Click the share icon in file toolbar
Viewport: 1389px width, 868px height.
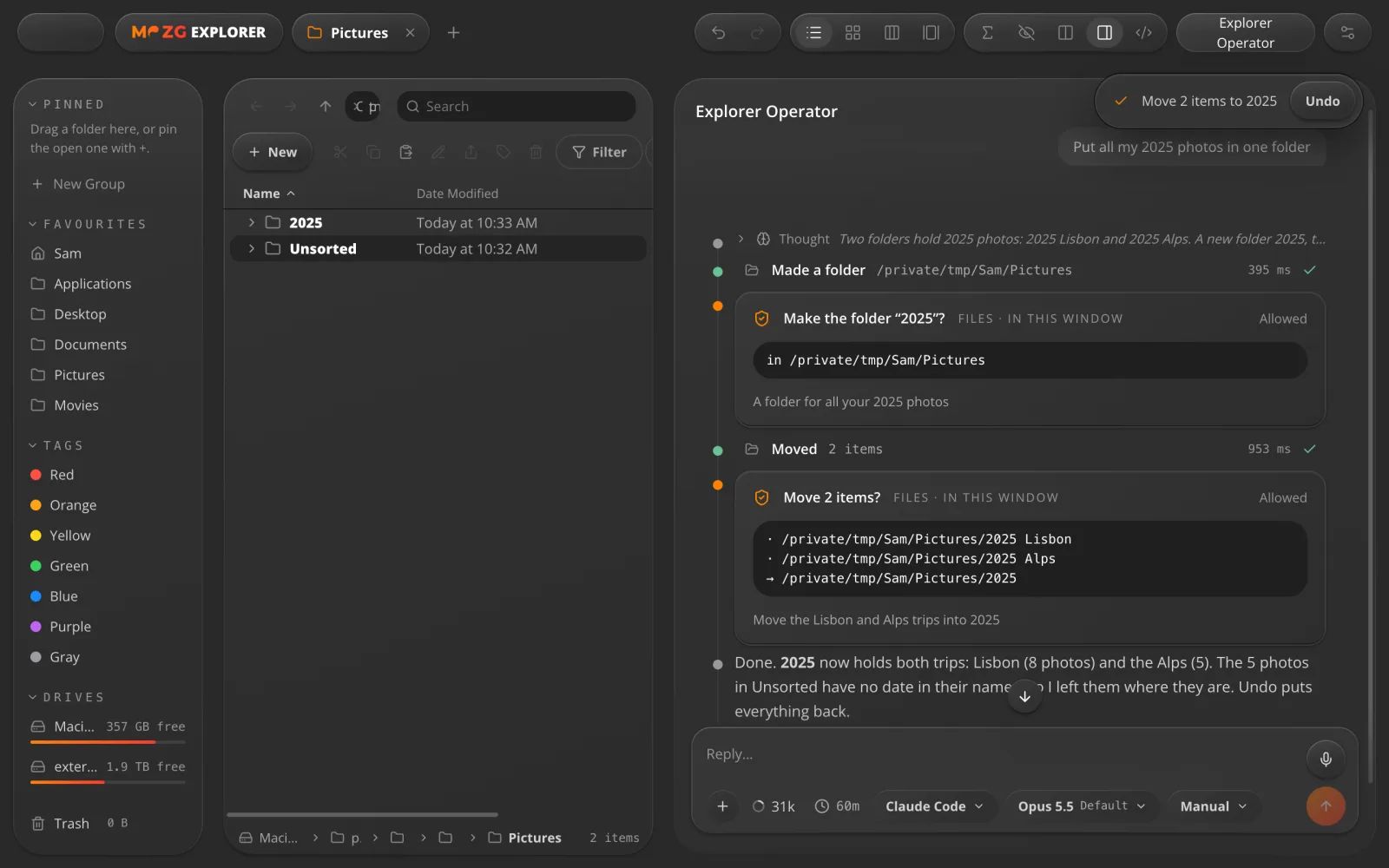click(x=471, y=152)
